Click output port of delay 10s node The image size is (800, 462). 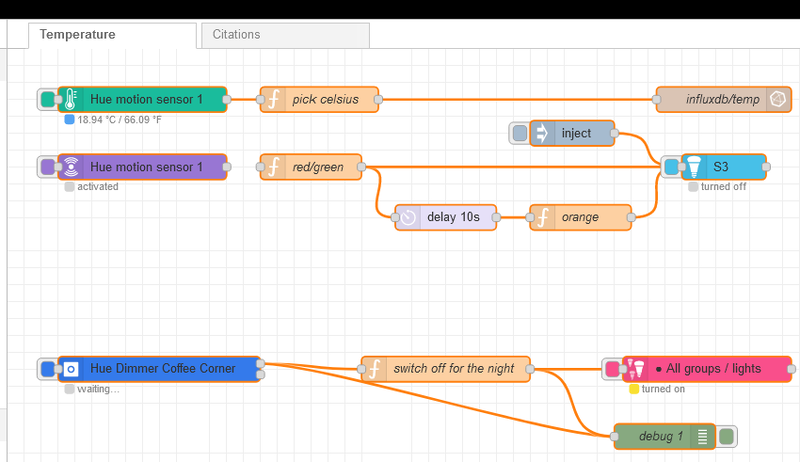(x=496, y=217)
